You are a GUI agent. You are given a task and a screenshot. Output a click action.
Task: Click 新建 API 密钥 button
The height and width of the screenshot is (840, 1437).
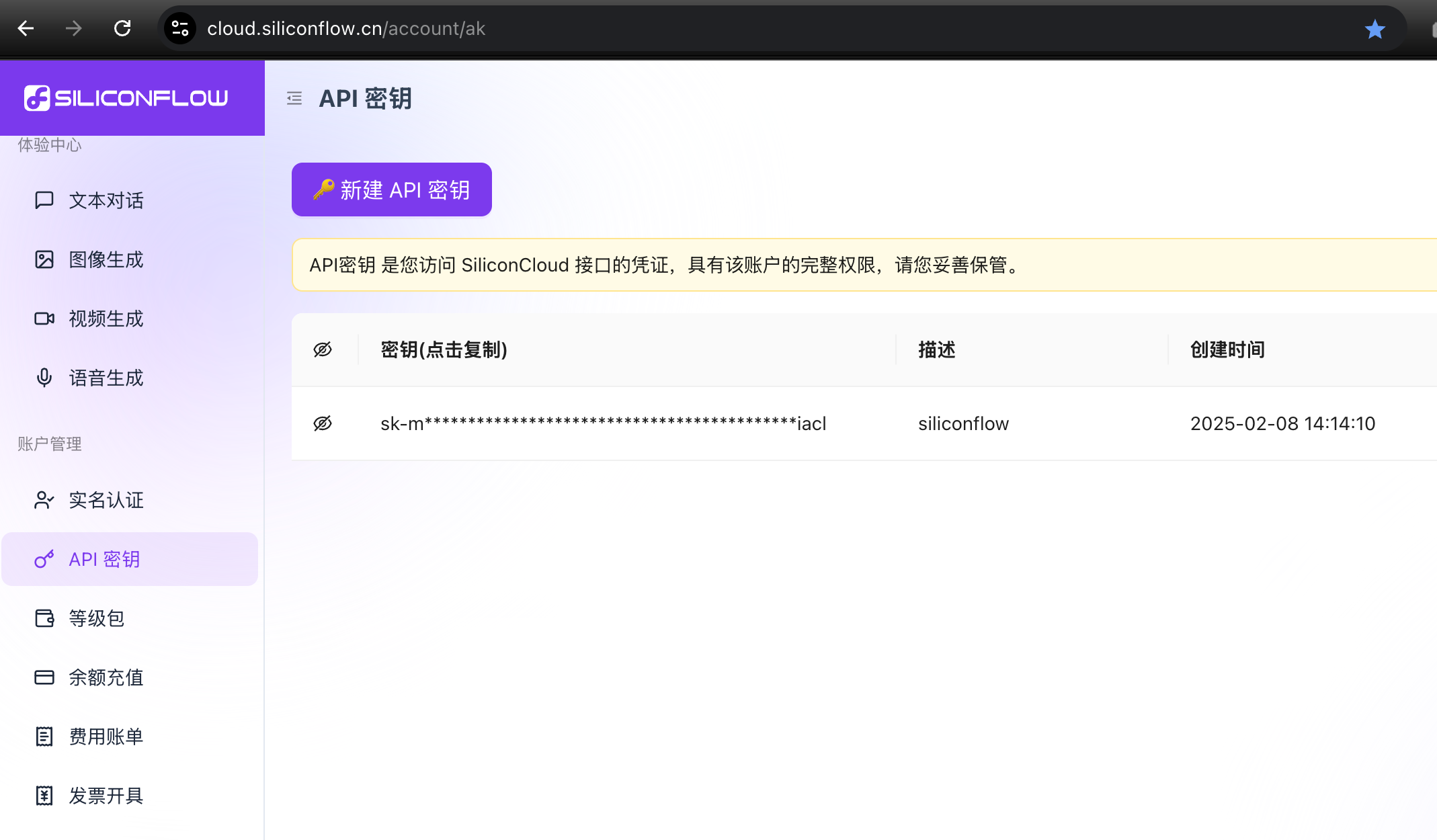click(392, 190)
